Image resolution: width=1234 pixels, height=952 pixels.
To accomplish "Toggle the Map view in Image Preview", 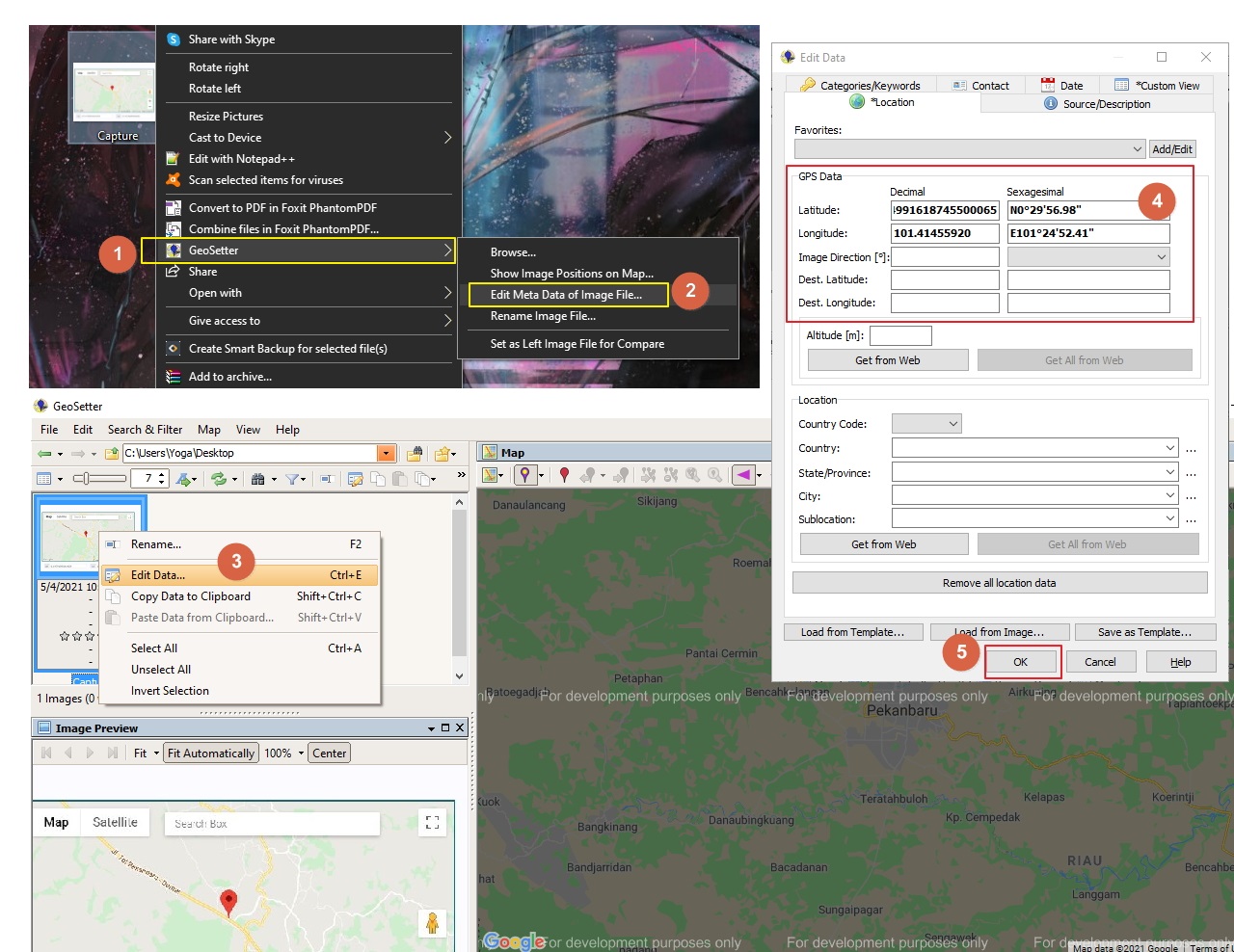I will coord(56,822).
